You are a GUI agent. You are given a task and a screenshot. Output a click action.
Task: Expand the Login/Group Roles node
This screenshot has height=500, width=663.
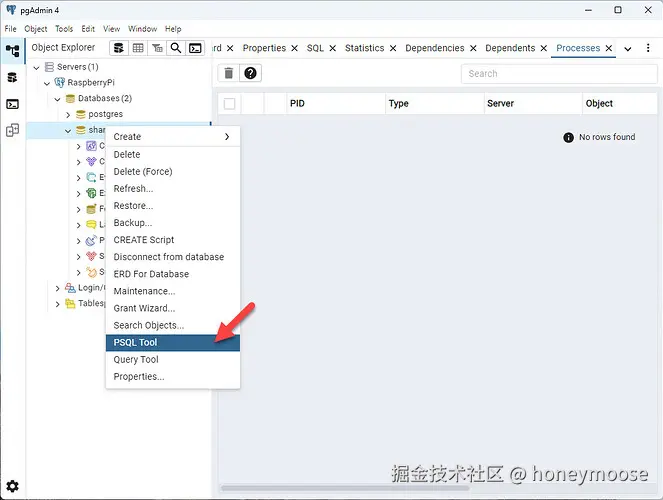58,288
